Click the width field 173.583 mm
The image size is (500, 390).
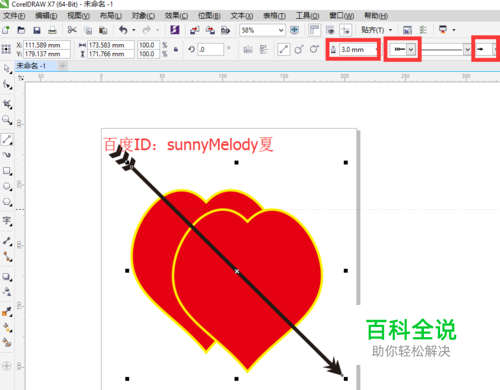coord(111,45)
